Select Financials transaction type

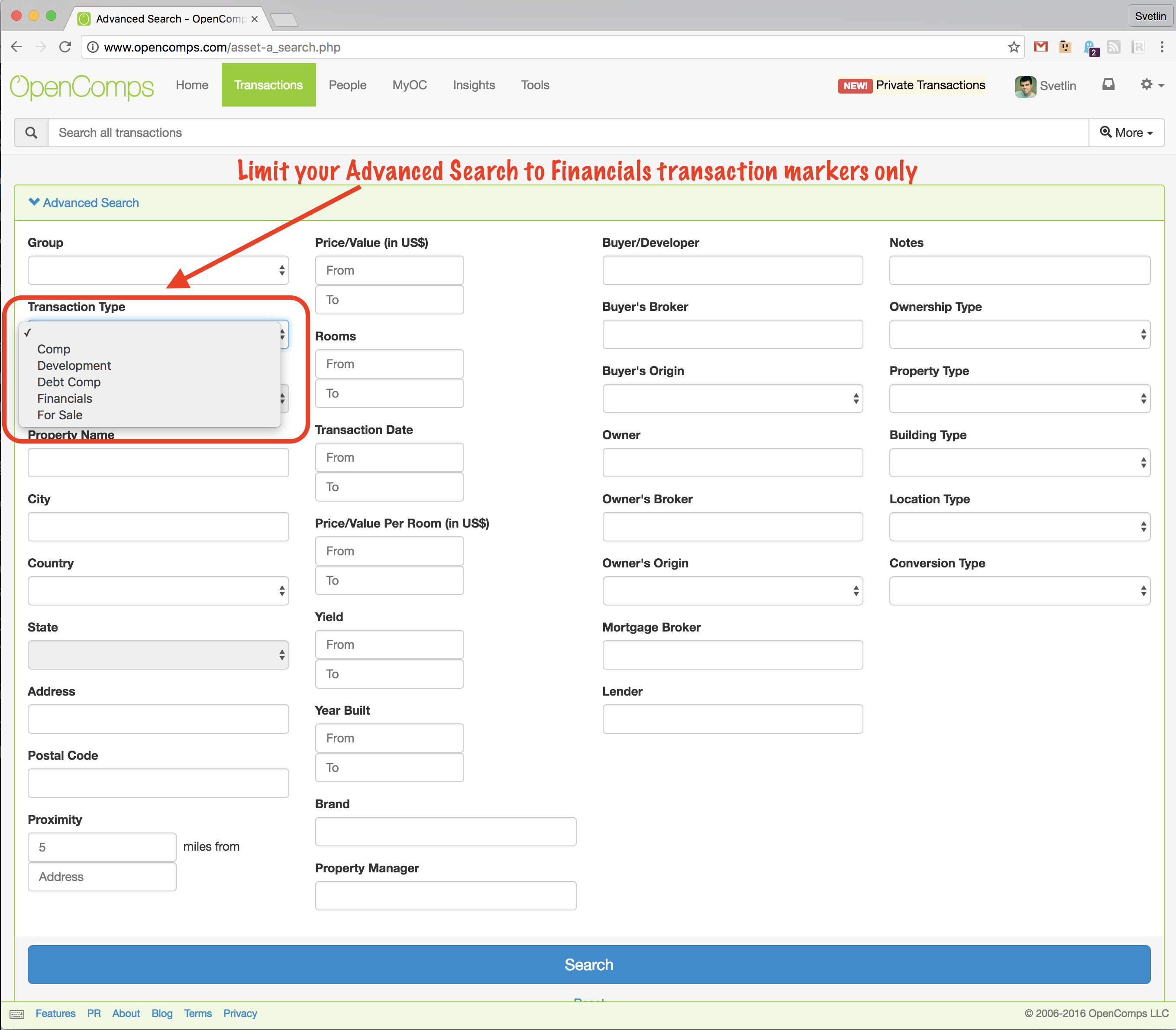point(149,398)
